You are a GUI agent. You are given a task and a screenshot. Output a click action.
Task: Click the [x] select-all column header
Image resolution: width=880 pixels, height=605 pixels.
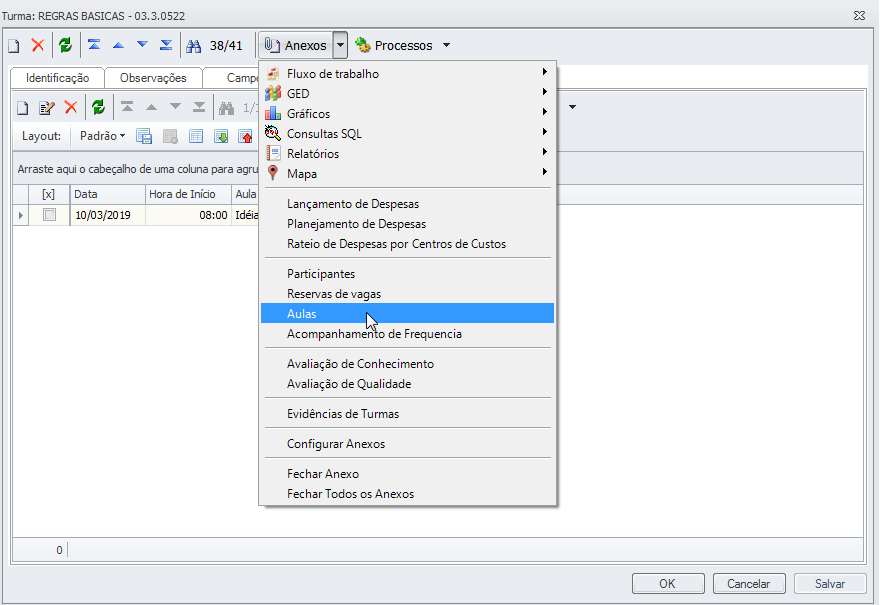click(x=49, y=194)
